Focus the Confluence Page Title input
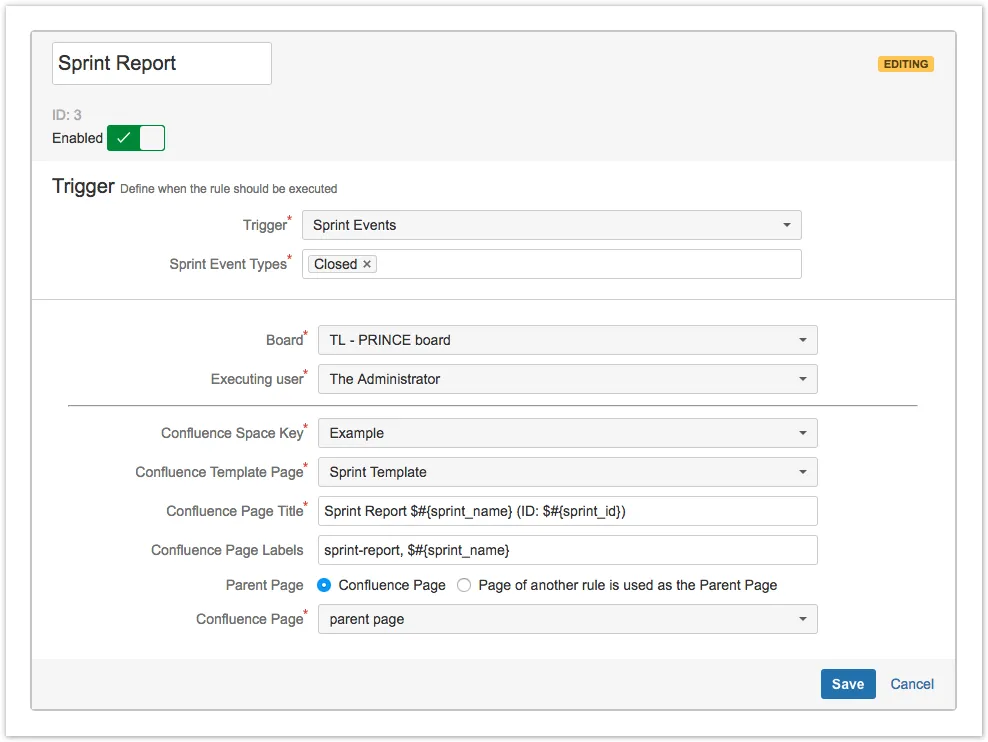The height and width of the screenshot is (742, 988). click(567, 511)
